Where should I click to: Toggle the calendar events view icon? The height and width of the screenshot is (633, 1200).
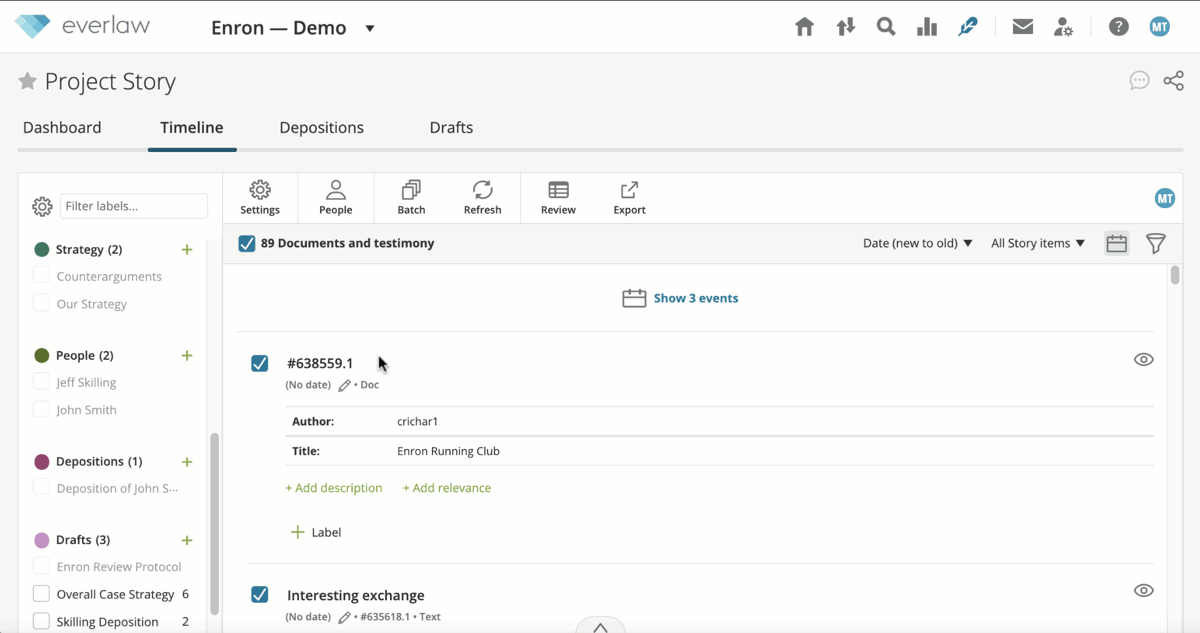click(x=1117, y=243)
